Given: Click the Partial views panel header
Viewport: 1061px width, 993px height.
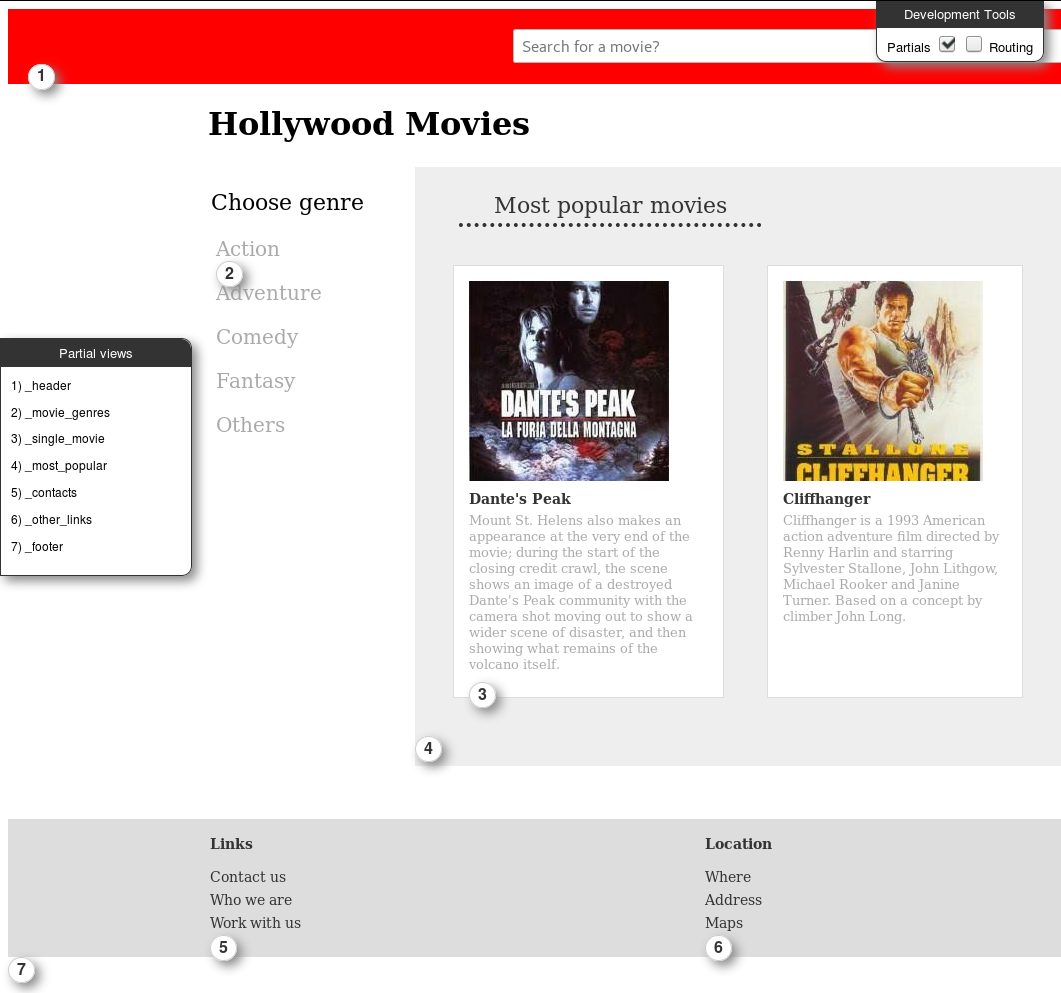Looking at the screenshot, I should point(95,353).
